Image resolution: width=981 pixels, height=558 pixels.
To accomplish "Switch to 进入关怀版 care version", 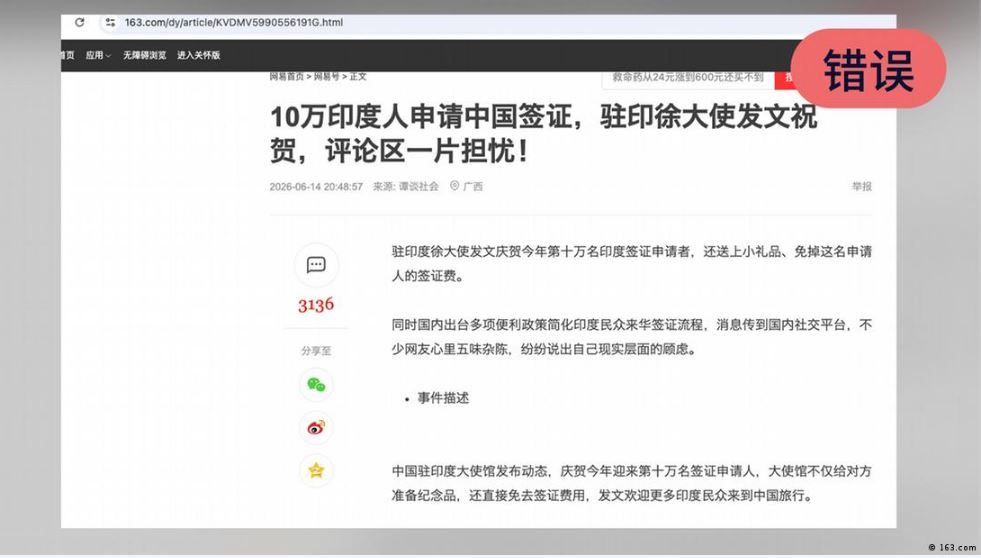I will coord(198,55).
